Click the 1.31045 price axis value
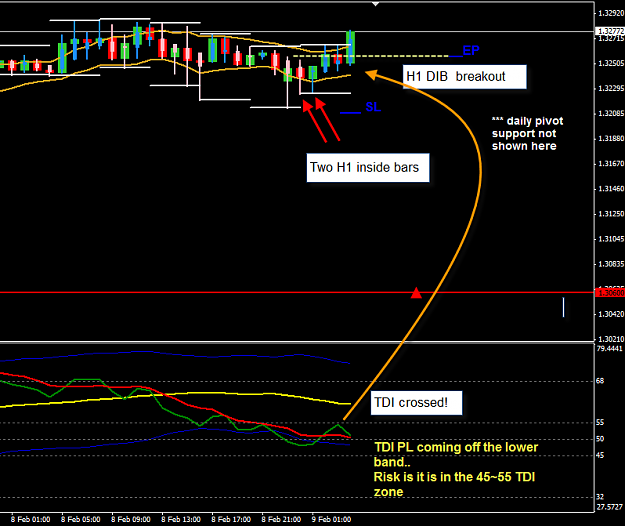The image size is (625, 526). click(611, 239)
